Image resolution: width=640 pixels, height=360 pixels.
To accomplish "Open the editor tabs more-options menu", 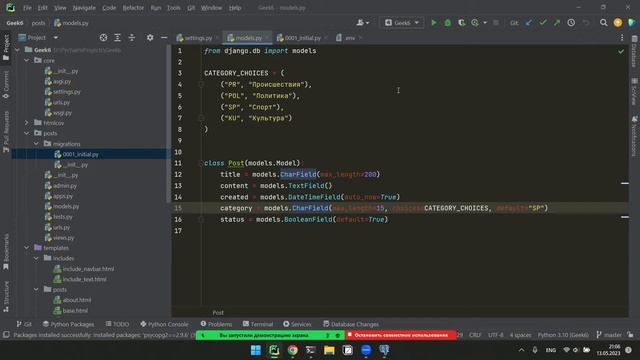I will [622, 38].
